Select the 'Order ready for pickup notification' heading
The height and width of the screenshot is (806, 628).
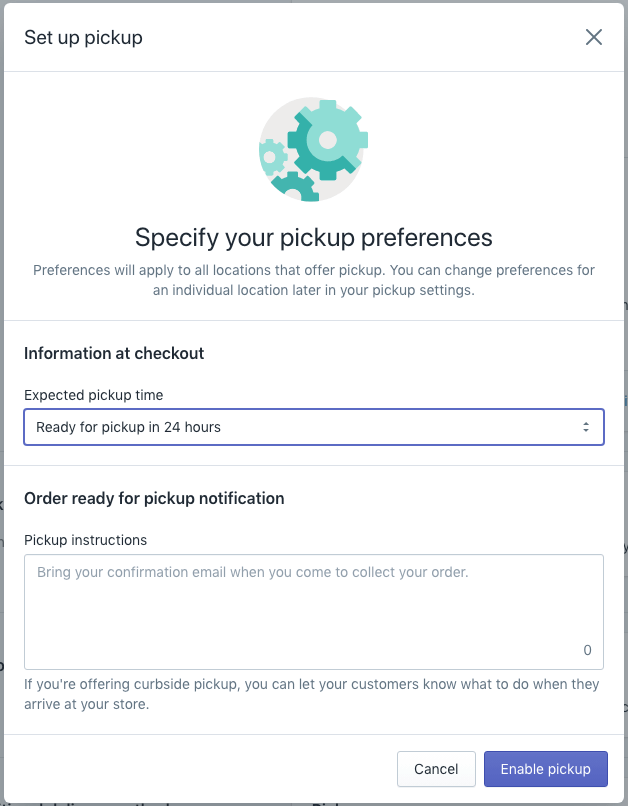click(x=154, y=498)
